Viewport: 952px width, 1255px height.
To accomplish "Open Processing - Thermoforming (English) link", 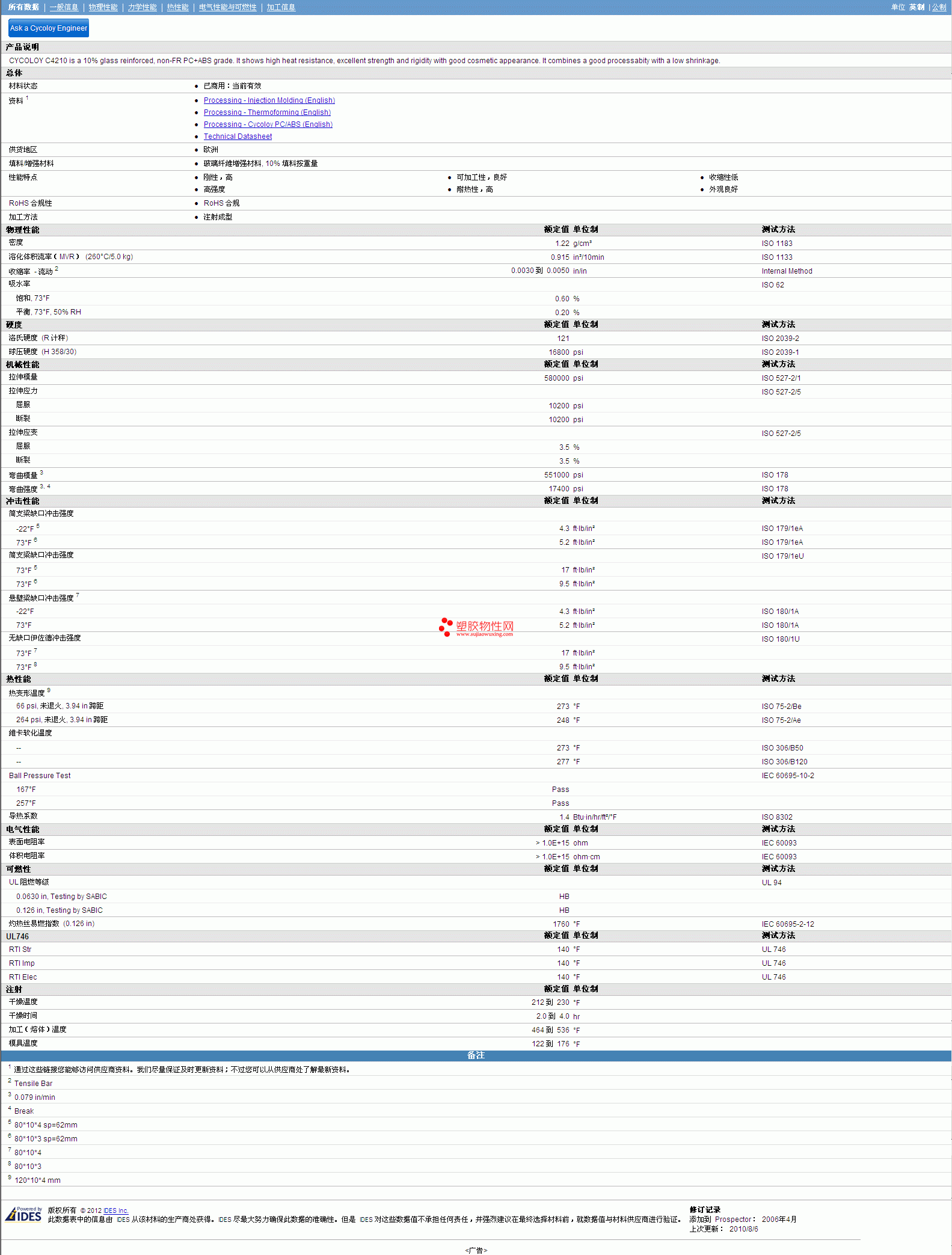I will click(x=267, y=112).
